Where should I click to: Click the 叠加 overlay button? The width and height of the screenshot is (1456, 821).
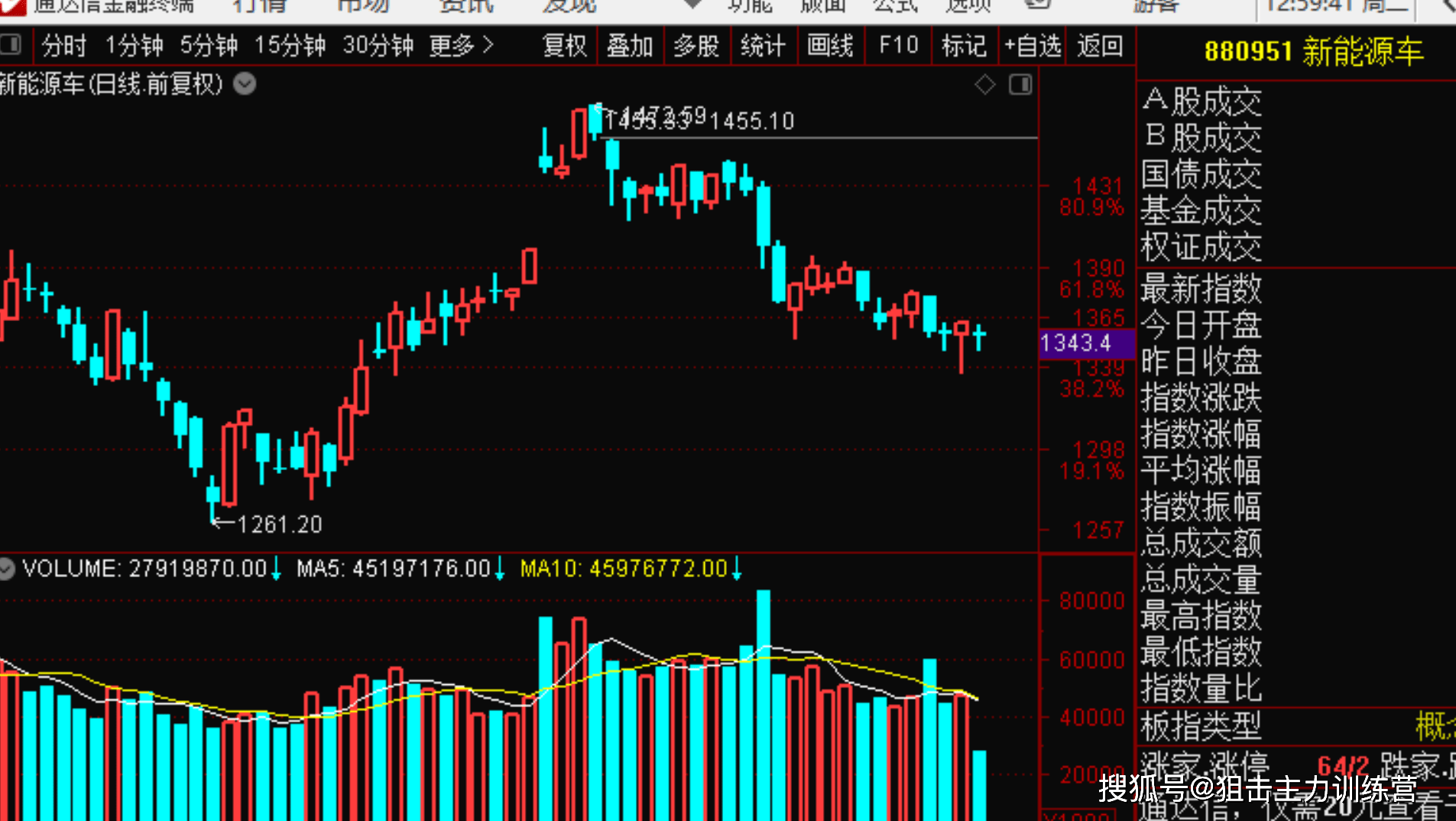pyautogui.click(x=630, y=46)
